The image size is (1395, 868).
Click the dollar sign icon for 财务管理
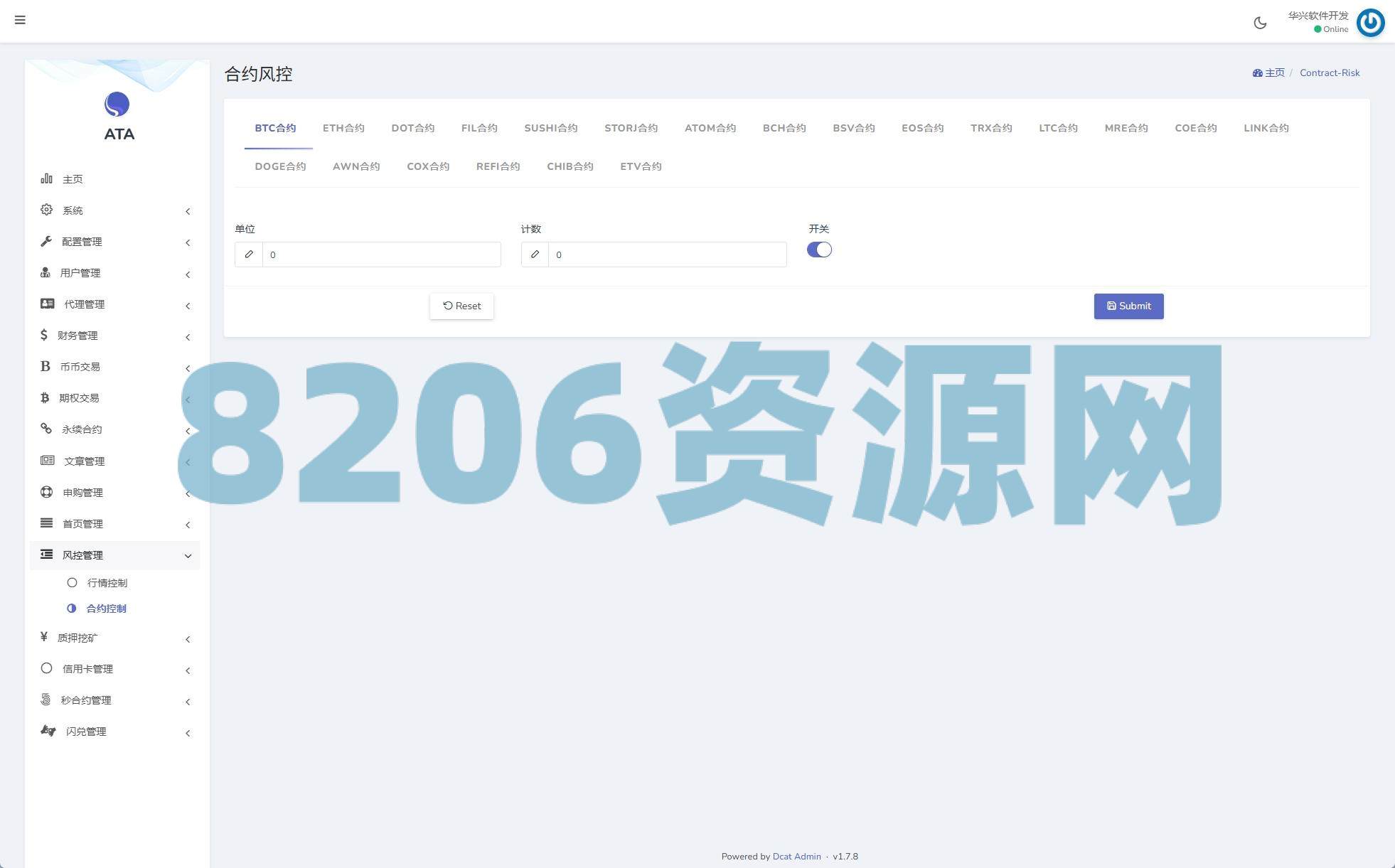point(44,335)
